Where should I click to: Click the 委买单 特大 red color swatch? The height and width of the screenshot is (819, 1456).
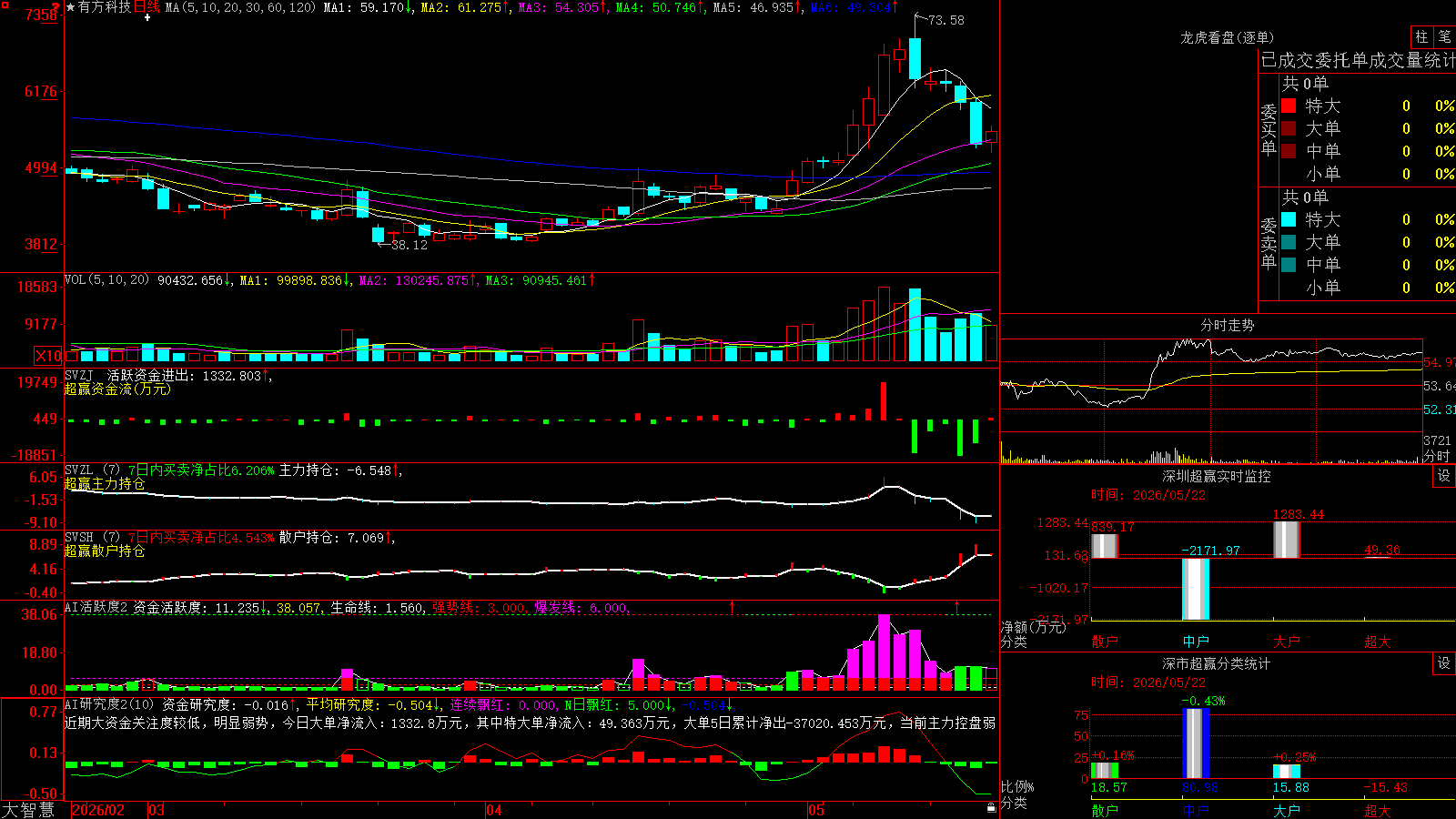click(1289, 106)
